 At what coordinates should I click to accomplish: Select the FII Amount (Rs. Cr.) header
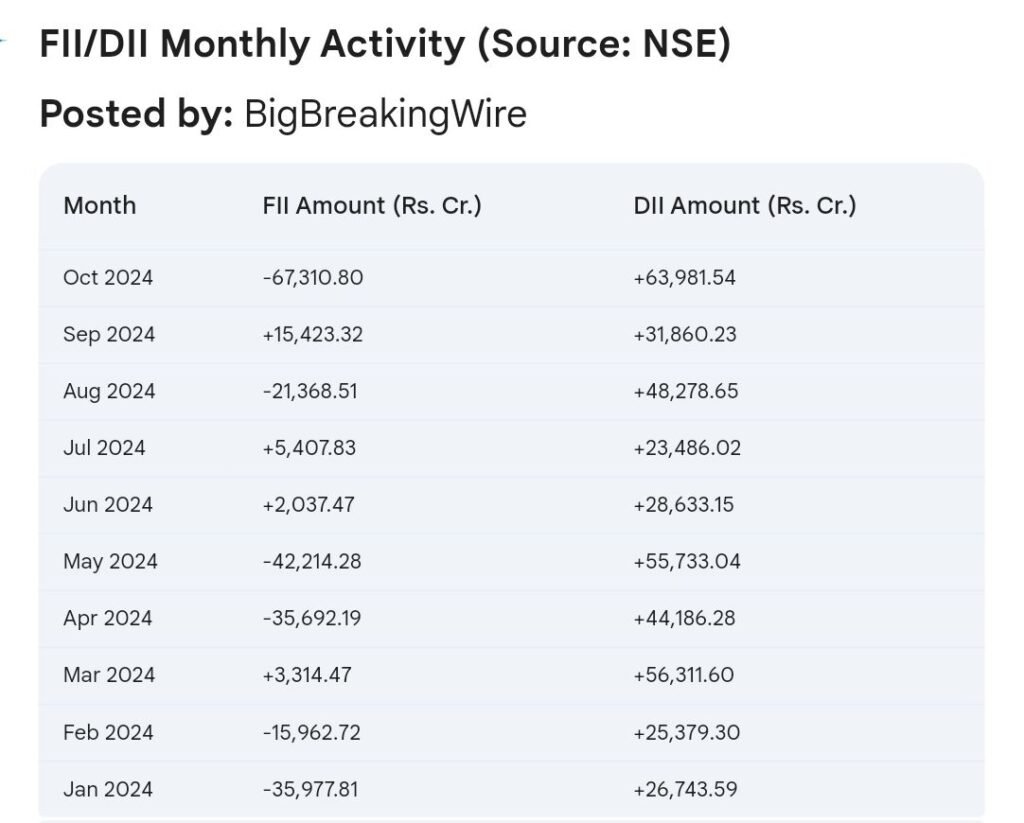372,206
